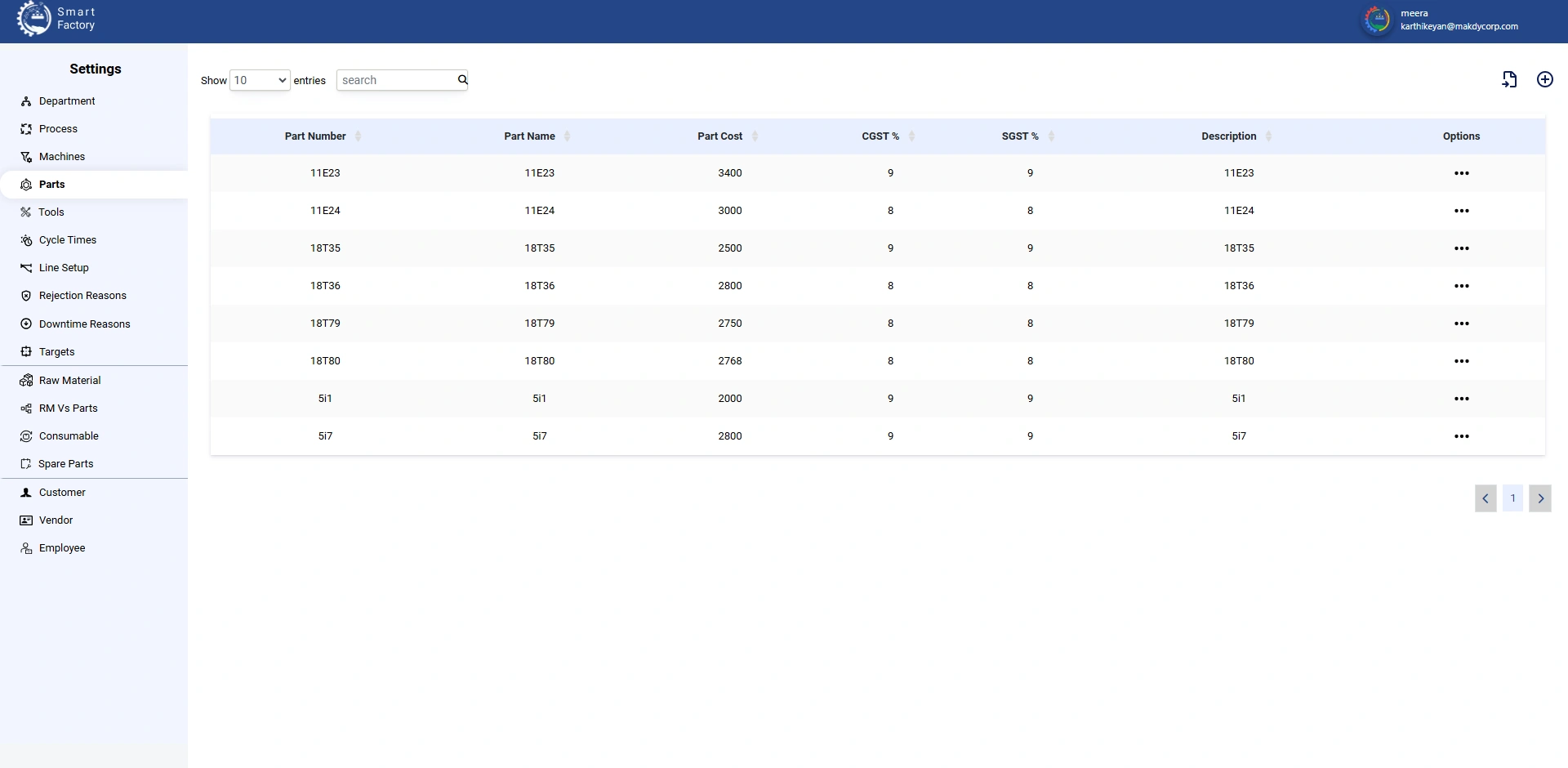This screenshot has height=768, width=1568.
Task: Open options for part 11E23
Action: [x=1461, y=173]
